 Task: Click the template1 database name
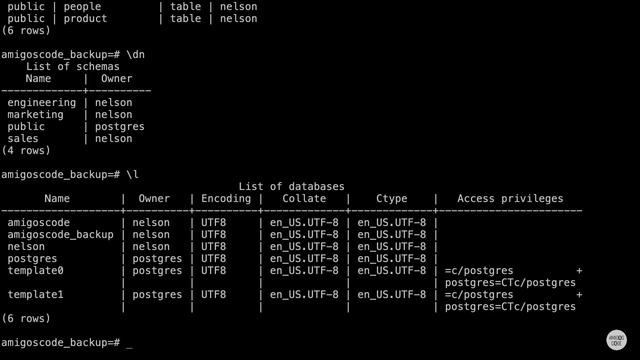[x=36, y=295]
